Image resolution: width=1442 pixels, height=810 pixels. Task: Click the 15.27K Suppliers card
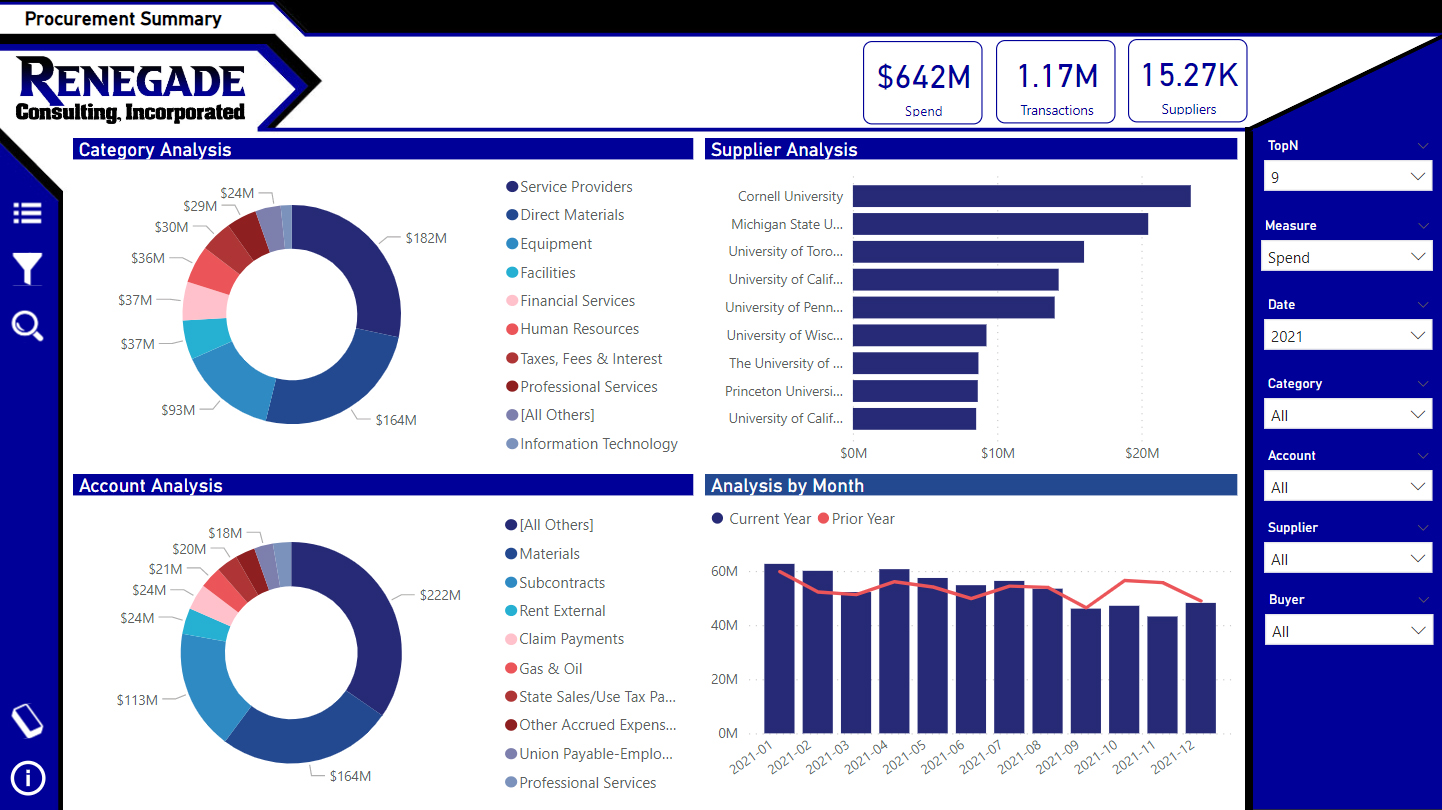pyautogui.click(x=1188, y=81)
